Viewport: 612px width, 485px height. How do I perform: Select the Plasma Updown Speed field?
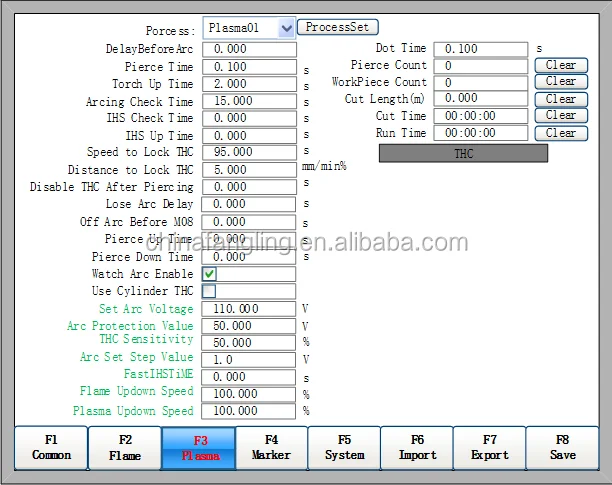(249, 411)
